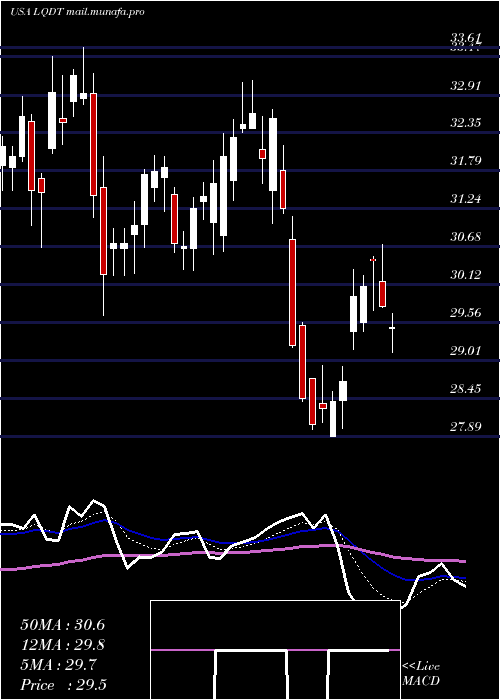Click the 32.91 price axis label

click(x=466, y=86)
